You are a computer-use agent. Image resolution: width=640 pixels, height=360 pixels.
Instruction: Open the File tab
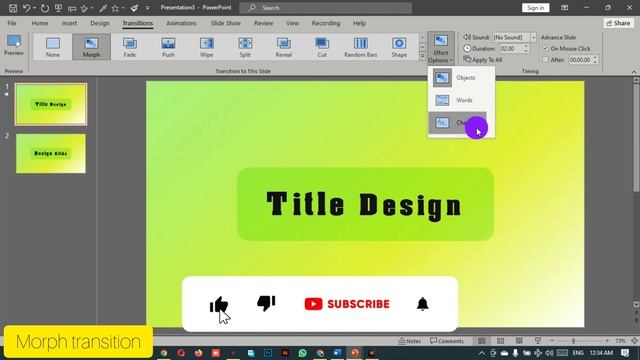12,23
